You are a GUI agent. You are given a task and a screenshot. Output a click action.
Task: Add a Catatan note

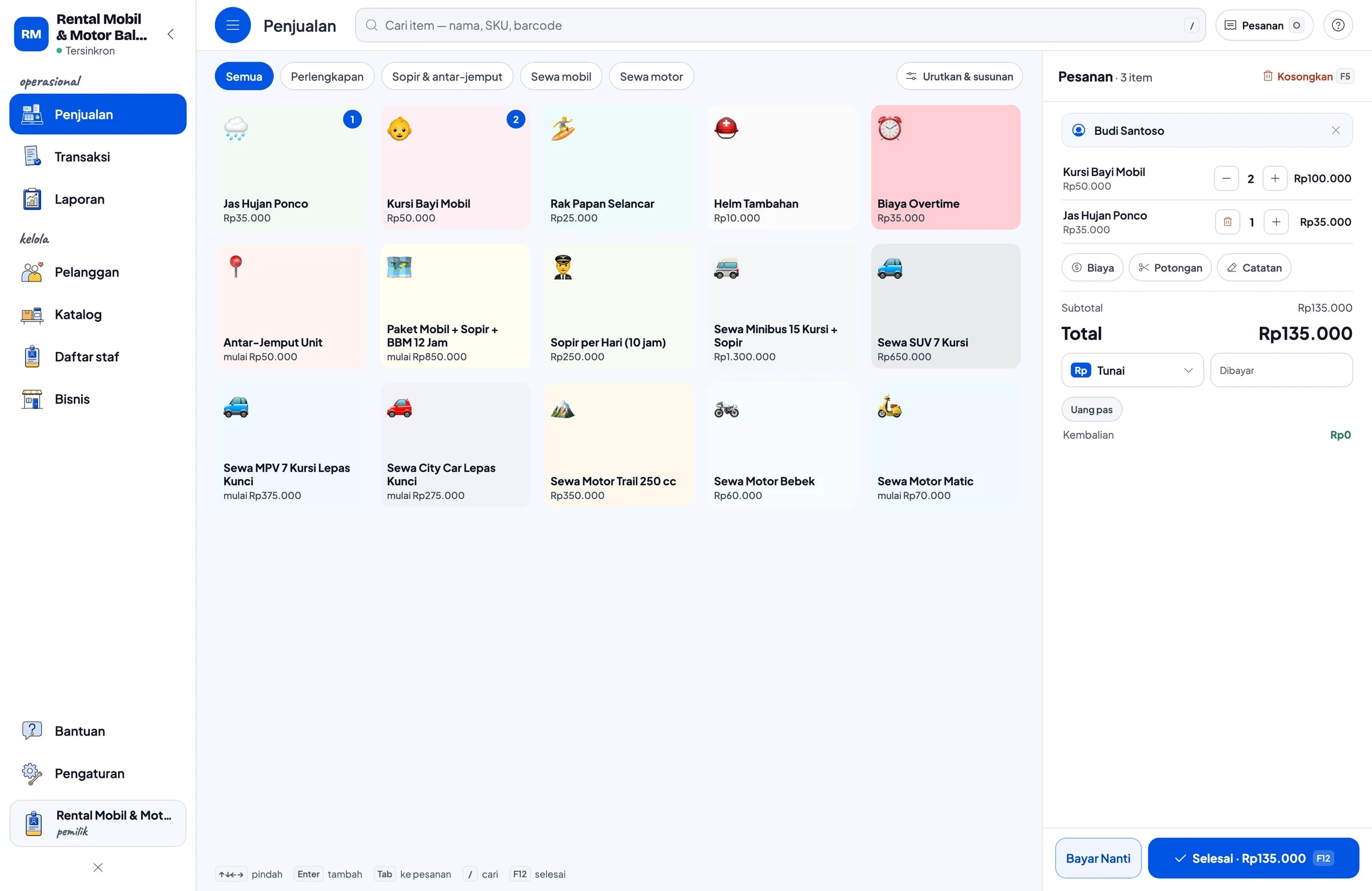1253,268
